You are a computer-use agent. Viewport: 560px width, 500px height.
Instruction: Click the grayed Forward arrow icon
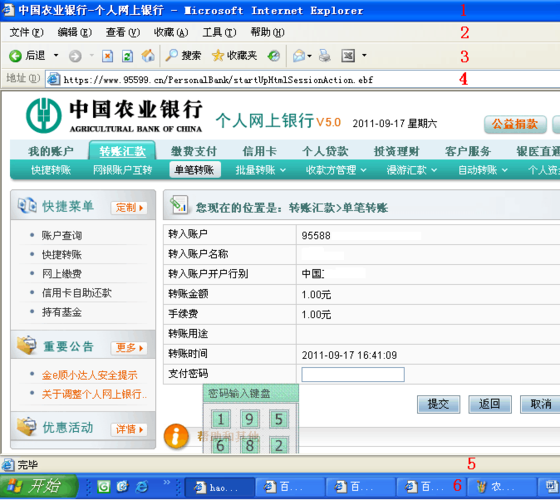click(x=75, y=56)
